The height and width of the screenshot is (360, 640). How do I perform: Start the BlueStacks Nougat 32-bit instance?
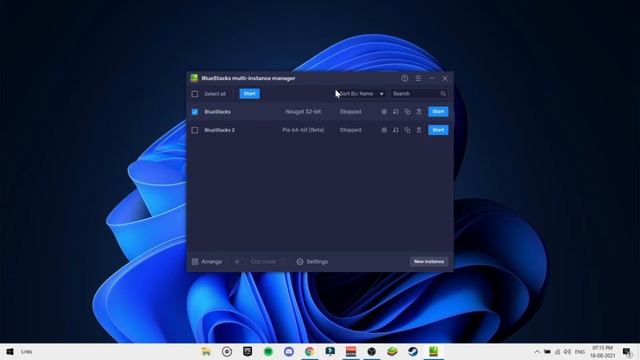(438, 112)
